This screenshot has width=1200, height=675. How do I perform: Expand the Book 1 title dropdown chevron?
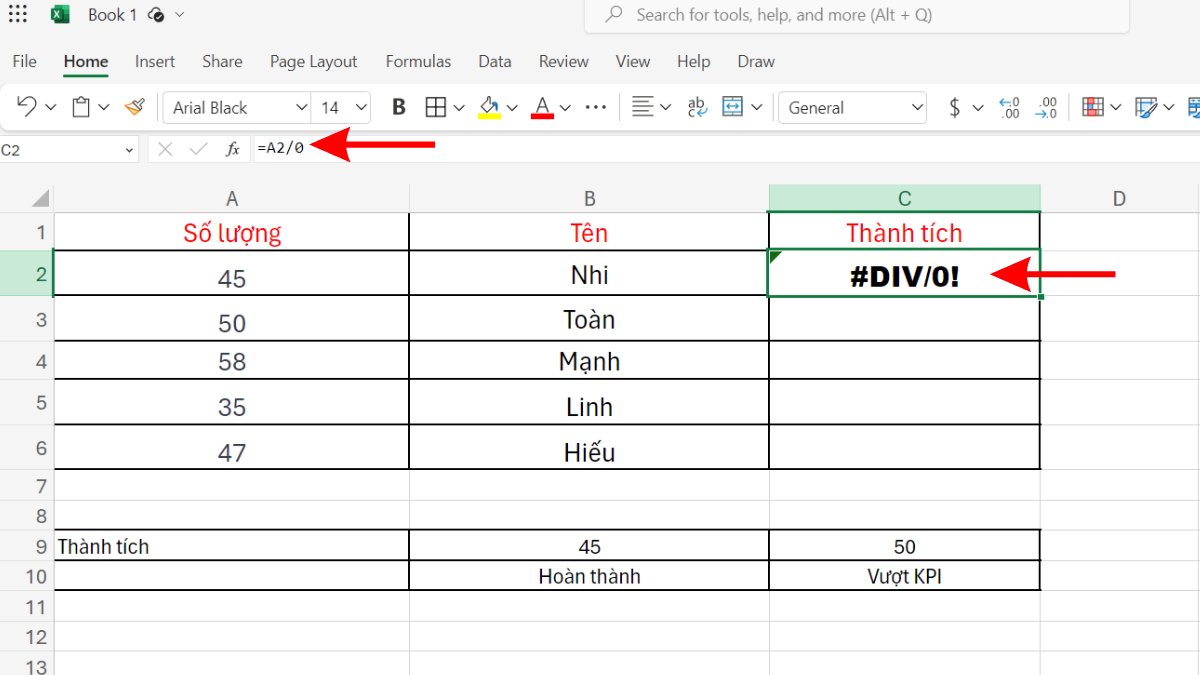point(180,15)
